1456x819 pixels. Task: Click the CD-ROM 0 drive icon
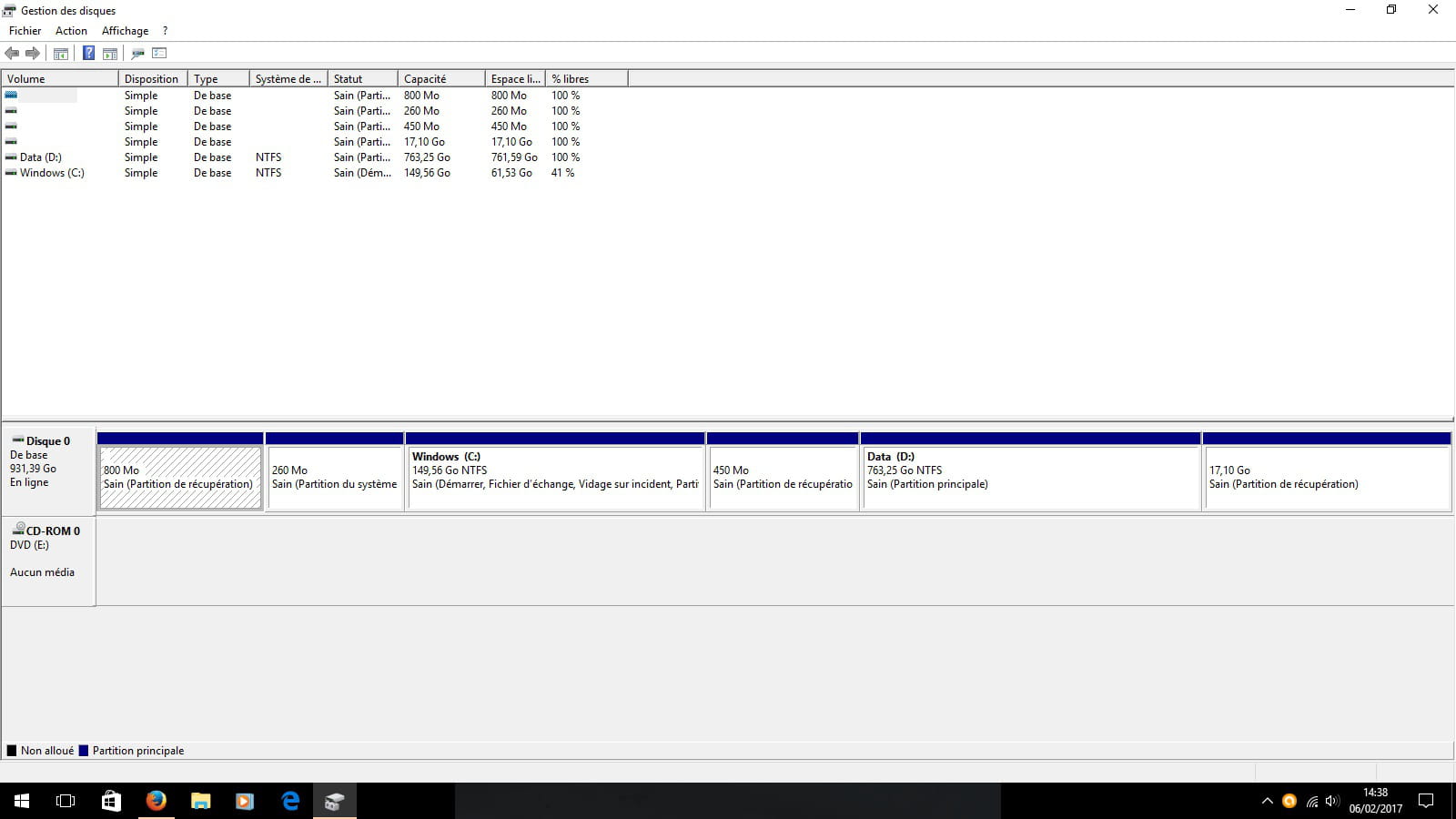tap(18, 530)
